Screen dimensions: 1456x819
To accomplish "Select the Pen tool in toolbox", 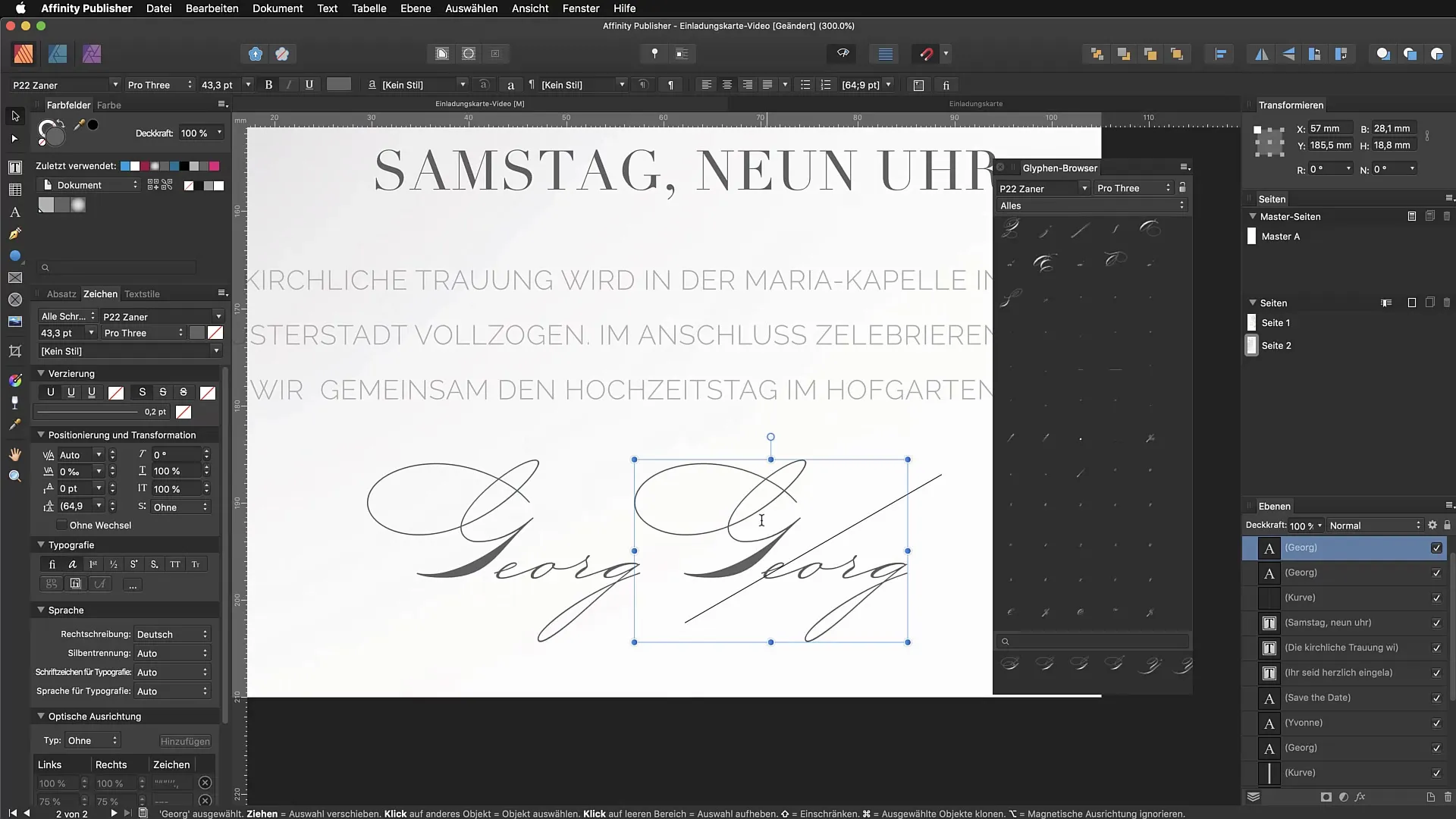I will (x=14, y=234).
